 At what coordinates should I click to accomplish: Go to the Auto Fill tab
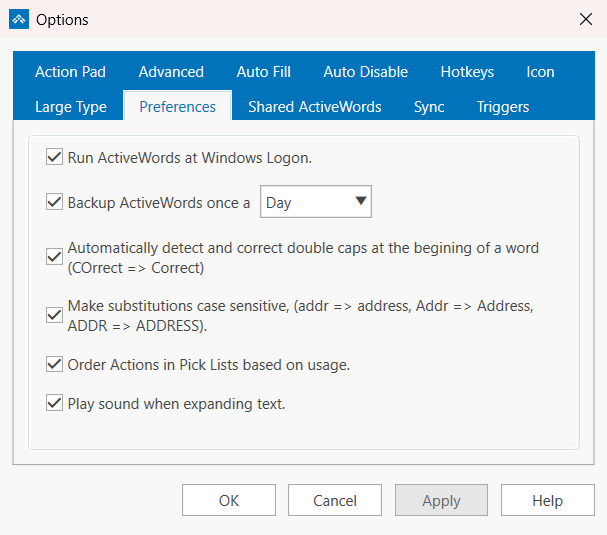coord(264,72)
